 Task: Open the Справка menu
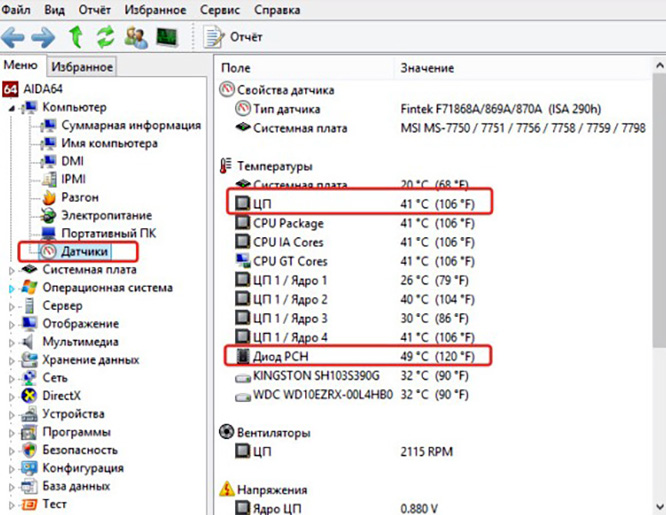click(x=277, y=9)
